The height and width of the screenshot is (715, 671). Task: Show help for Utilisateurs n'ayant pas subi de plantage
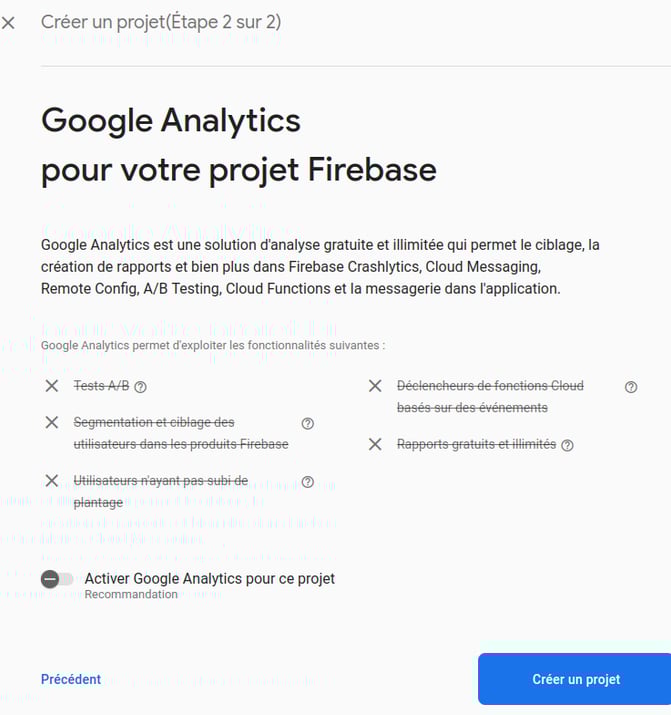(x=308, y=482)
